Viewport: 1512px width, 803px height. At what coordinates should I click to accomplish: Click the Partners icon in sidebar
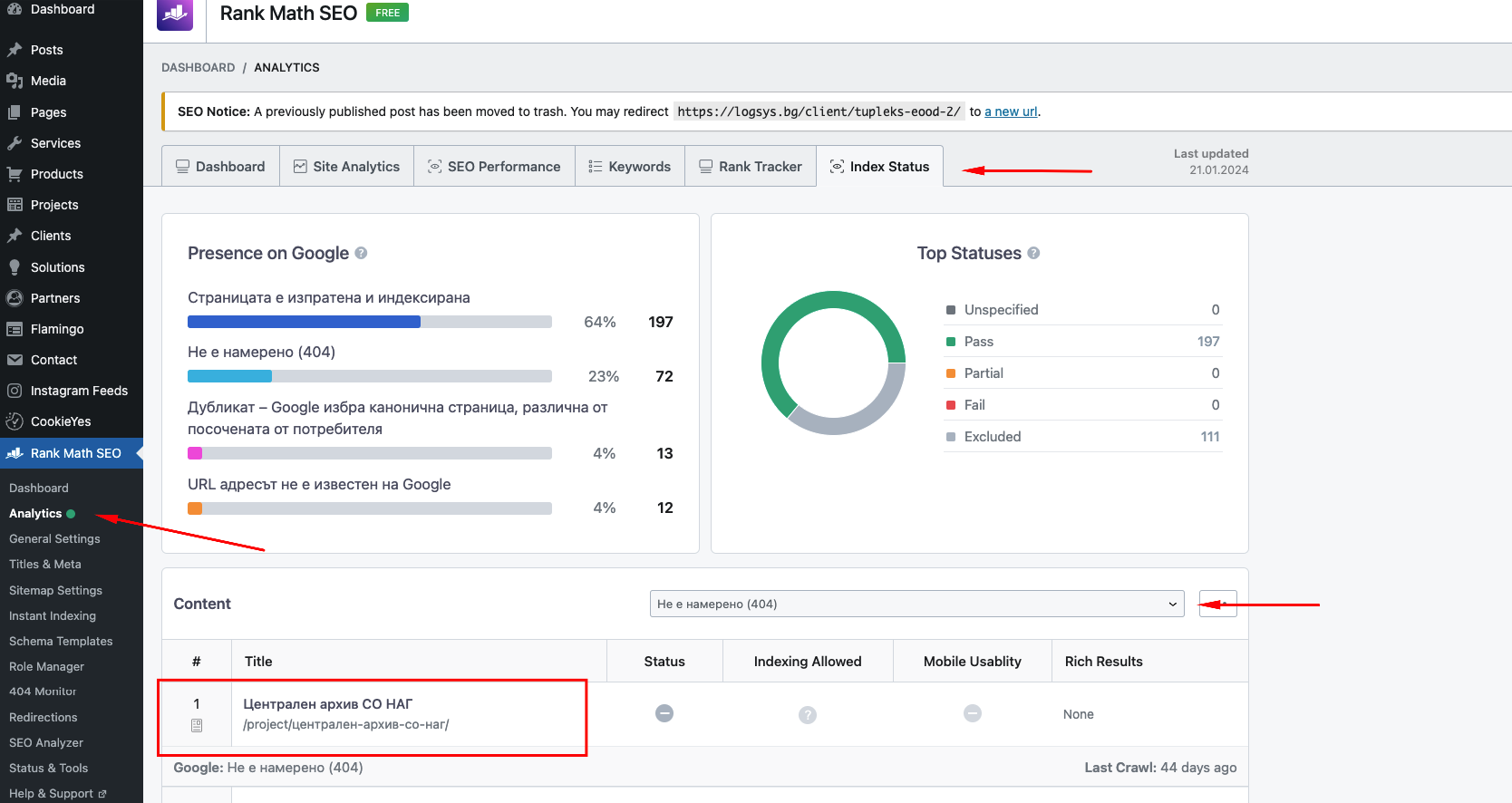point(15,298)
